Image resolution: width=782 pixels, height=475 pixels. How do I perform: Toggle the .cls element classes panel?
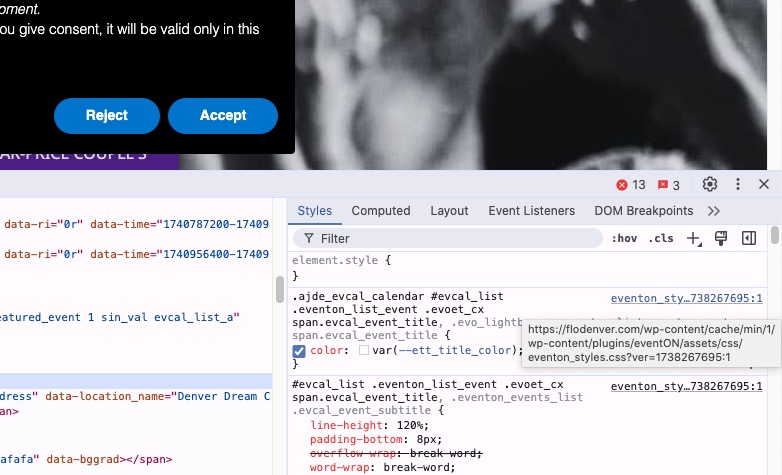[x=661, y=238]
